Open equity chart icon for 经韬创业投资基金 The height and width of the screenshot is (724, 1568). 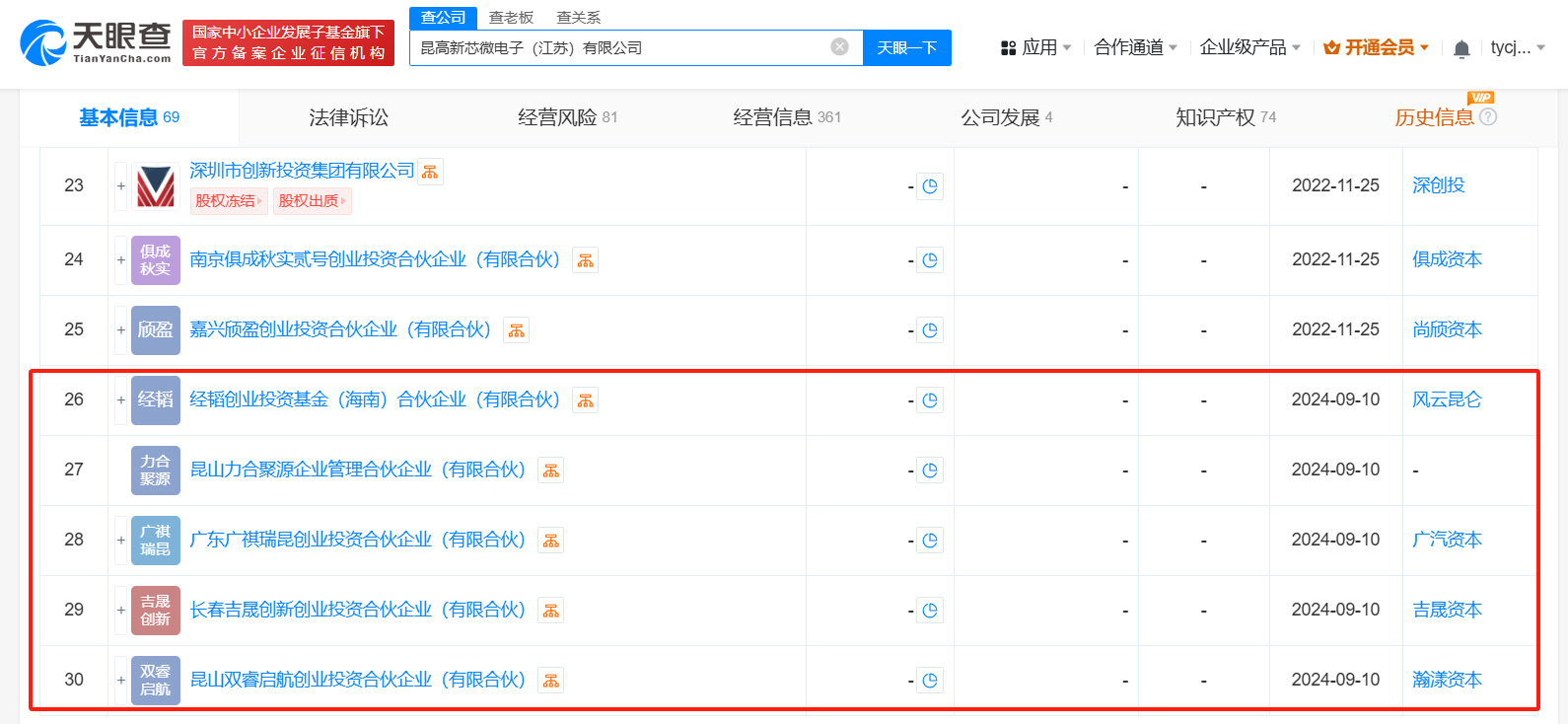[x=586, y=400]
